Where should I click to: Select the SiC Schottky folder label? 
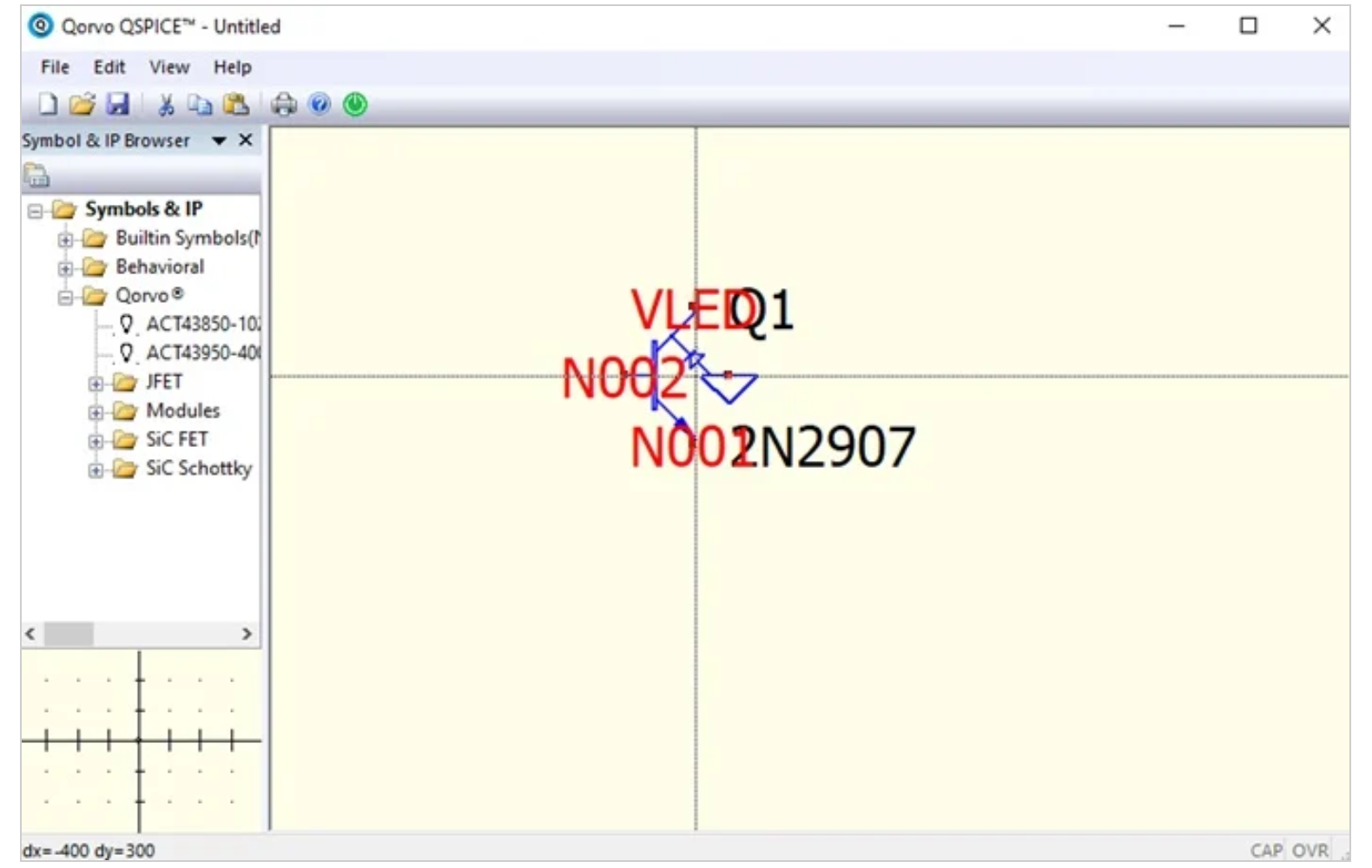[199, 468]
